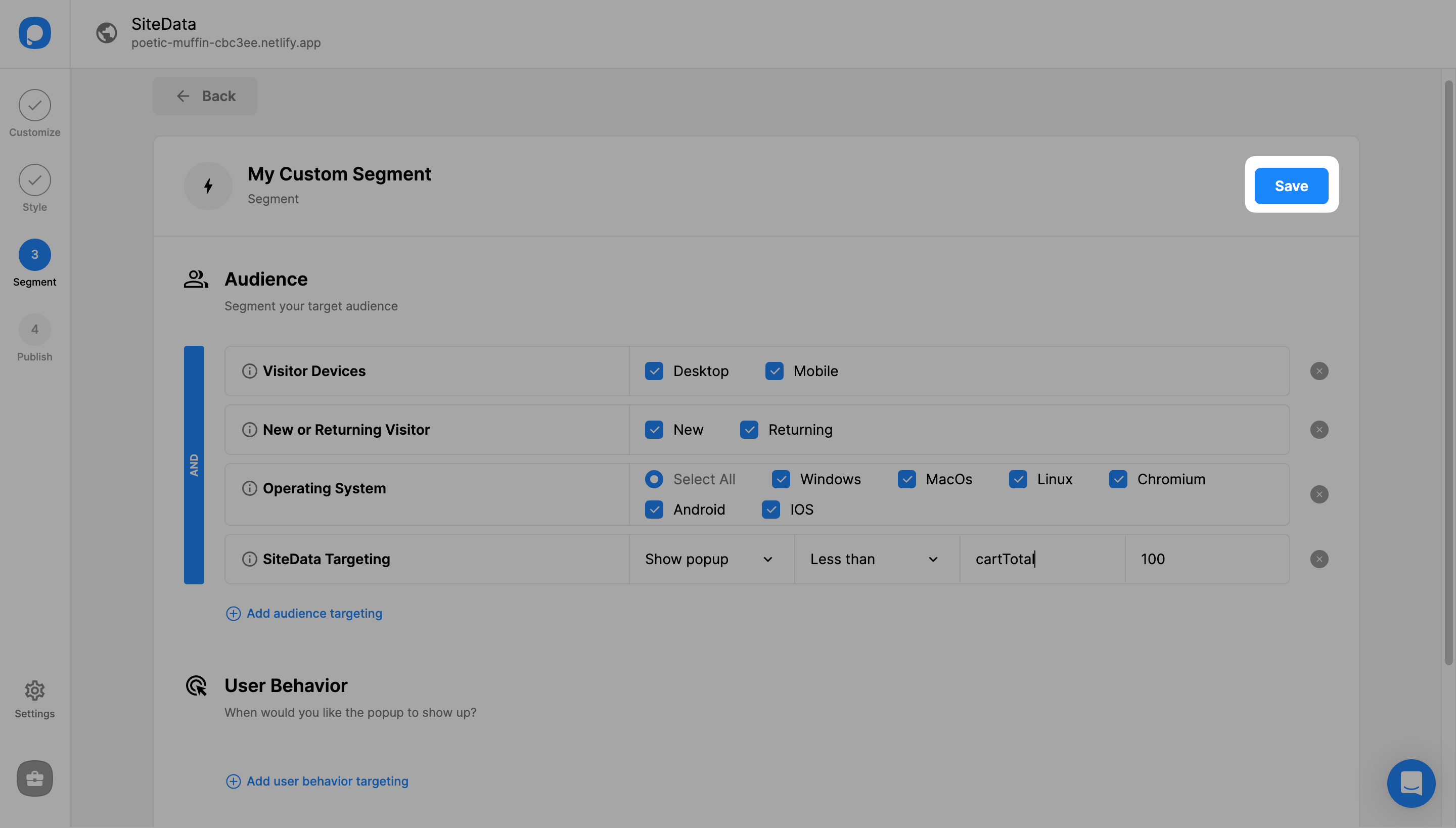This screenshot has height=828, width=1456.
Task: Disable the Returning visitor checkbox
Action: pos(749,429)
